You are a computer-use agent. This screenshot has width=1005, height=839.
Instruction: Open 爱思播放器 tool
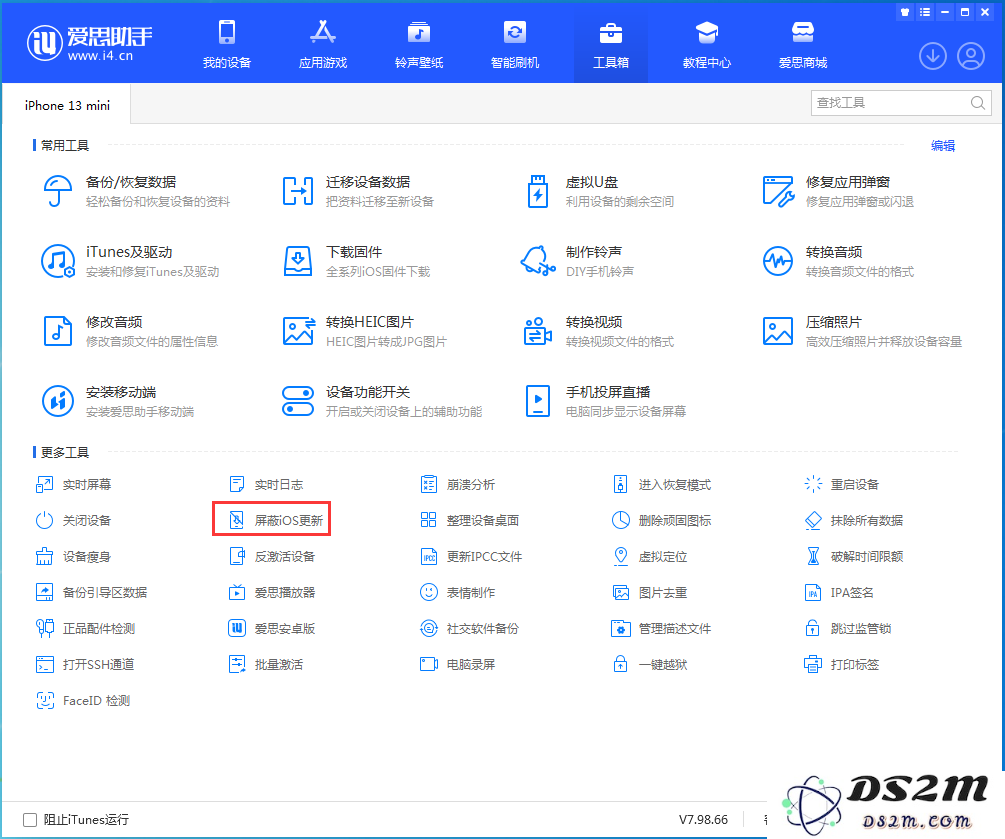pyautogui.click(x=272, y=592)
